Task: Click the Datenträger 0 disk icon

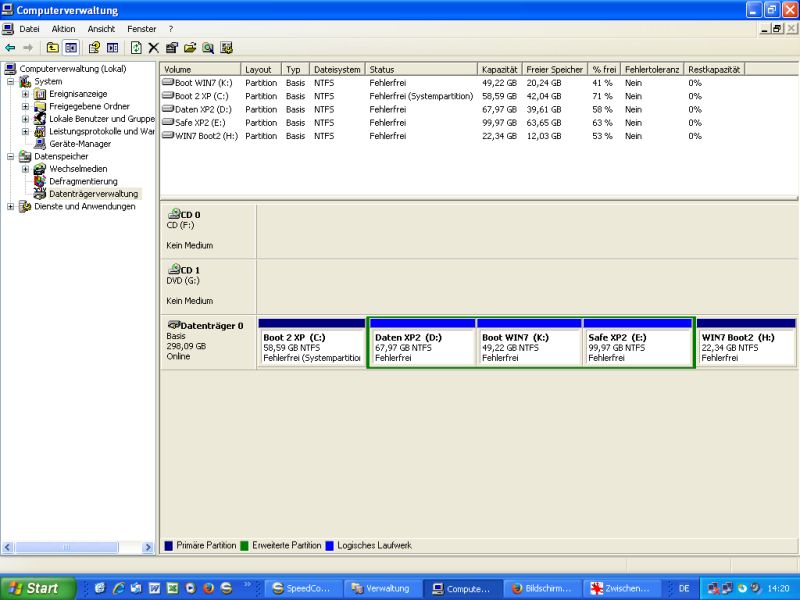Action: pyautogui.click(x=174, y=324)
